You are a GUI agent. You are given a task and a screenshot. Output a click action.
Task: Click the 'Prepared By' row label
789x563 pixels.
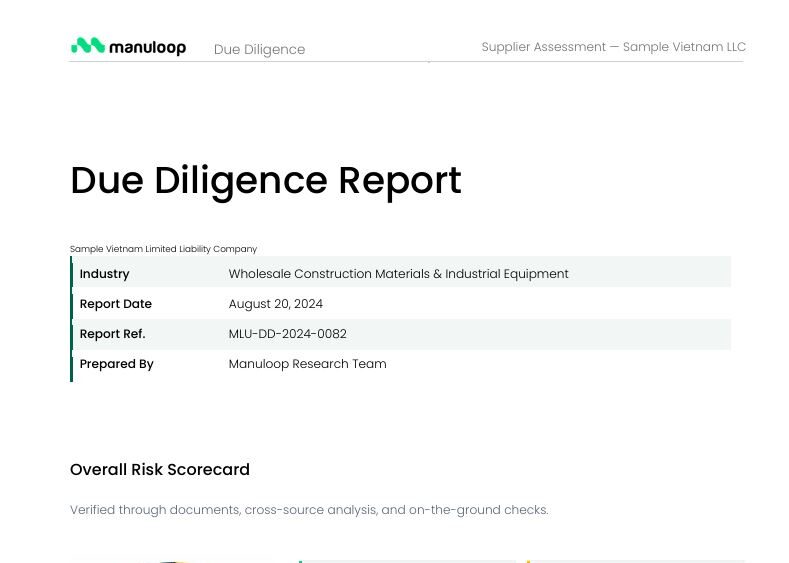(x=117, y=364)
